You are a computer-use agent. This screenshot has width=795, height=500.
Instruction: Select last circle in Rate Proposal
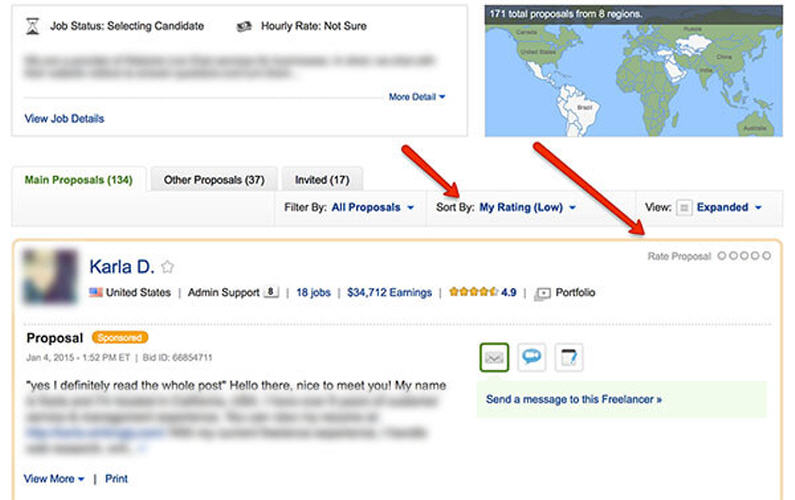click(x=767, y=257)
